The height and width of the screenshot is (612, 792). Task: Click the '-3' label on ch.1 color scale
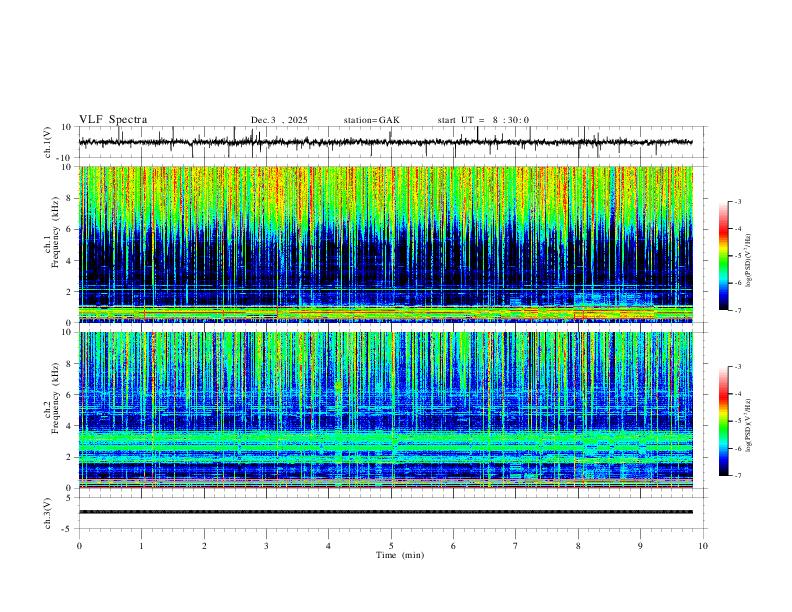click(x=737, y=201)
